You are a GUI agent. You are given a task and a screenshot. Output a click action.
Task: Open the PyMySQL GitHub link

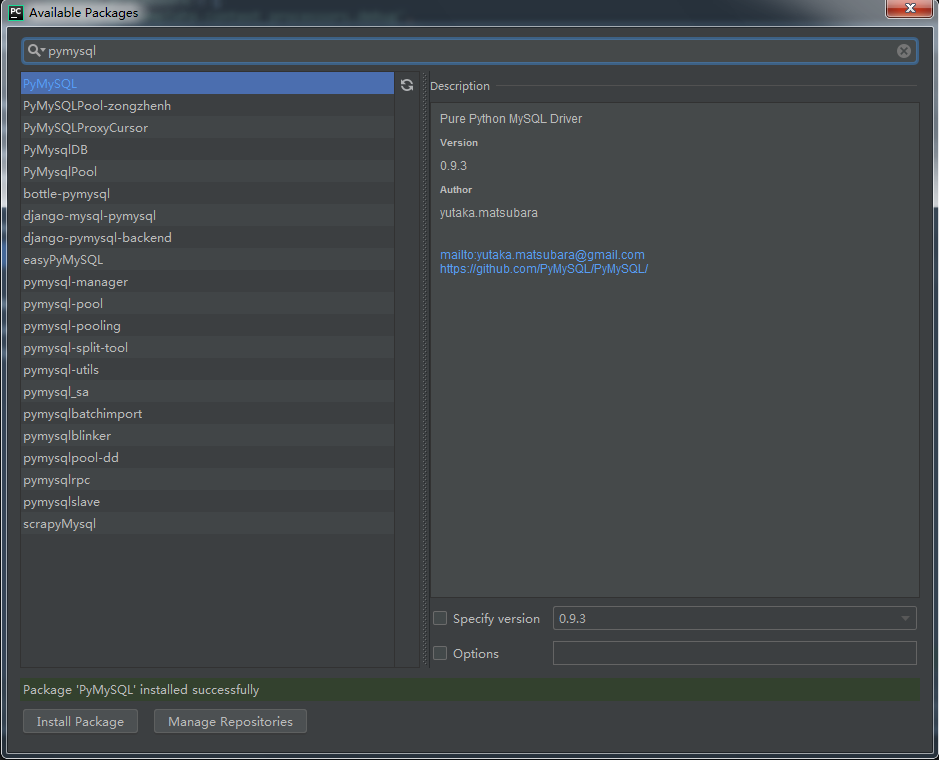click(544, 269)
